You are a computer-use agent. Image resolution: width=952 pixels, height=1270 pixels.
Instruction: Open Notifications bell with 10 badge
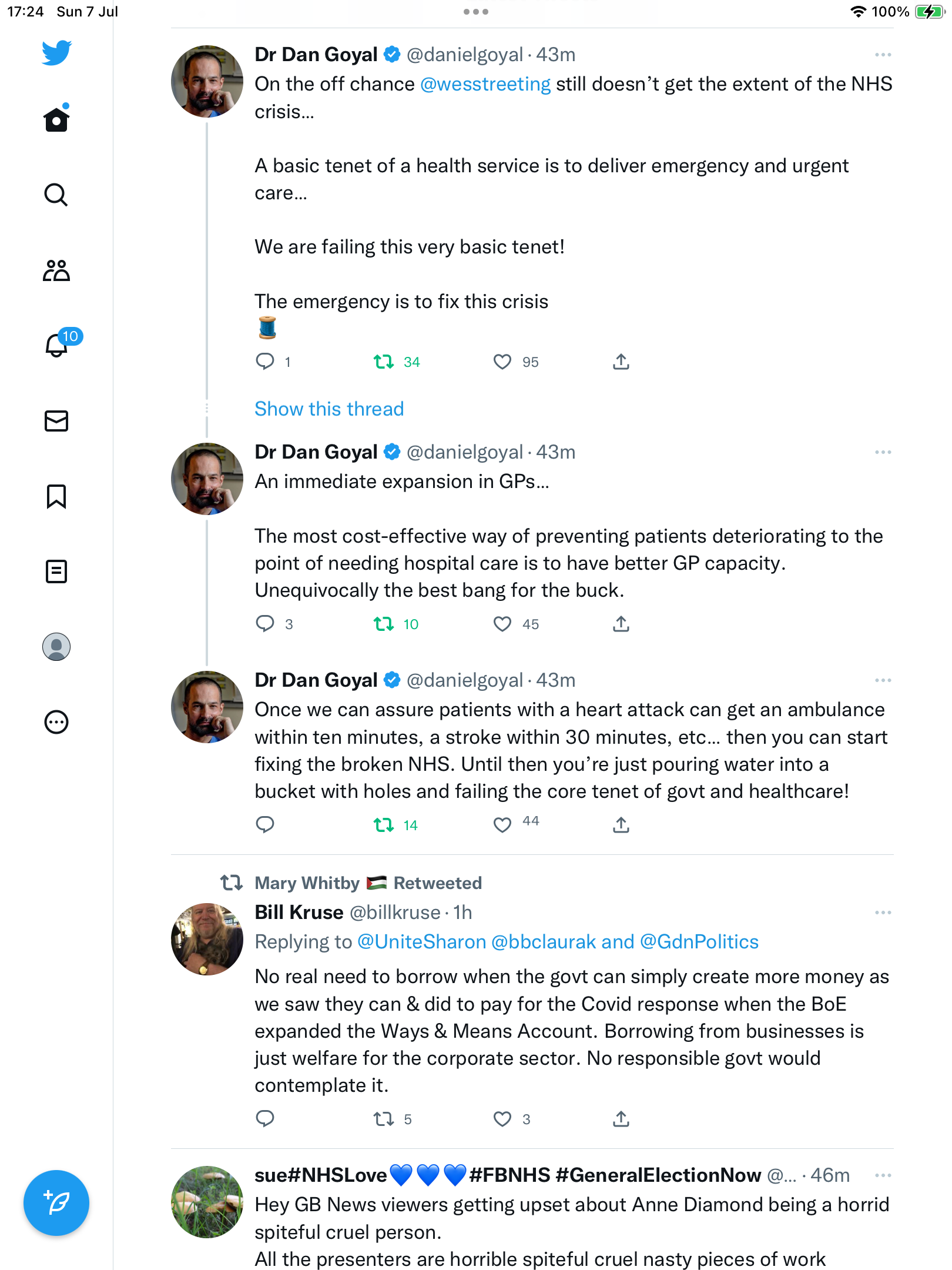(x=58, y=345)
